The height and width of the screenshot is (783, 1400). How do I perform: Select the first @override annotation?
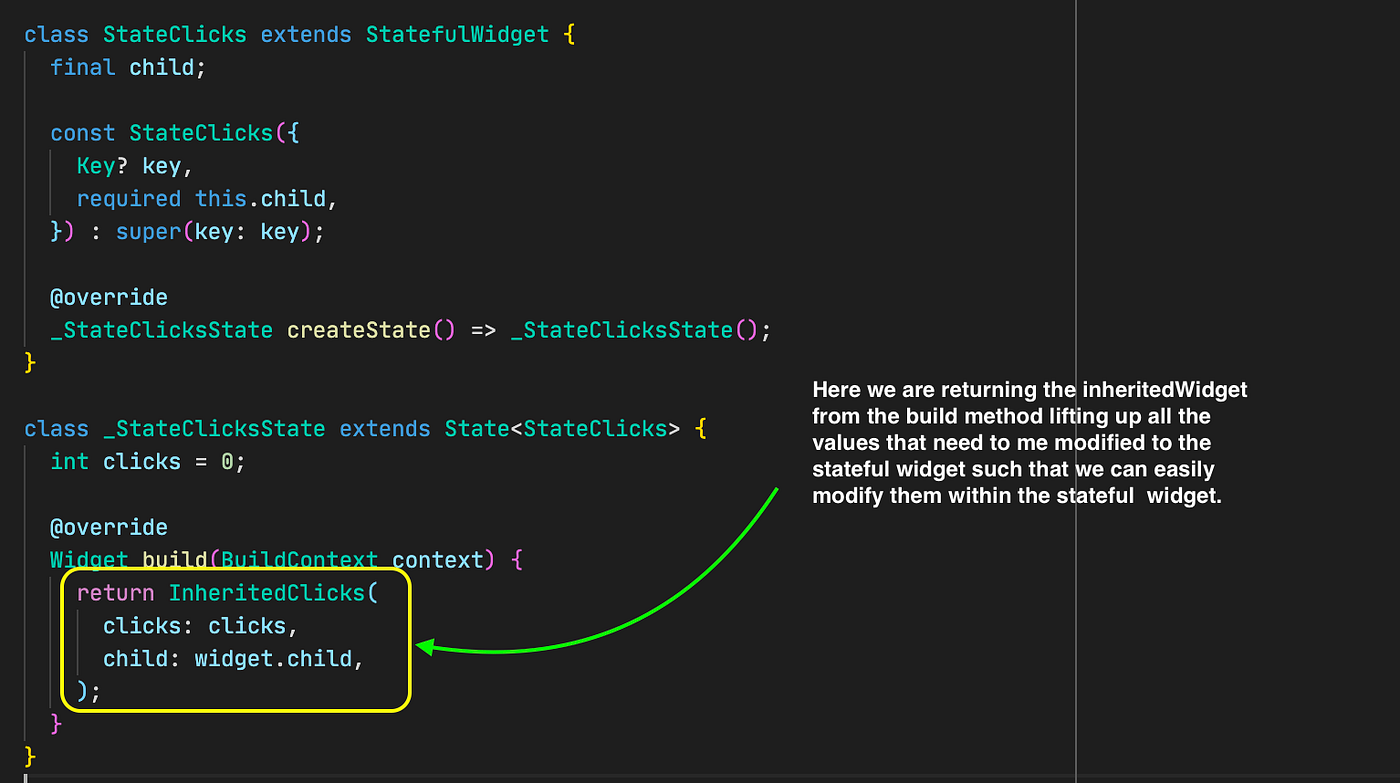[109, 296]
